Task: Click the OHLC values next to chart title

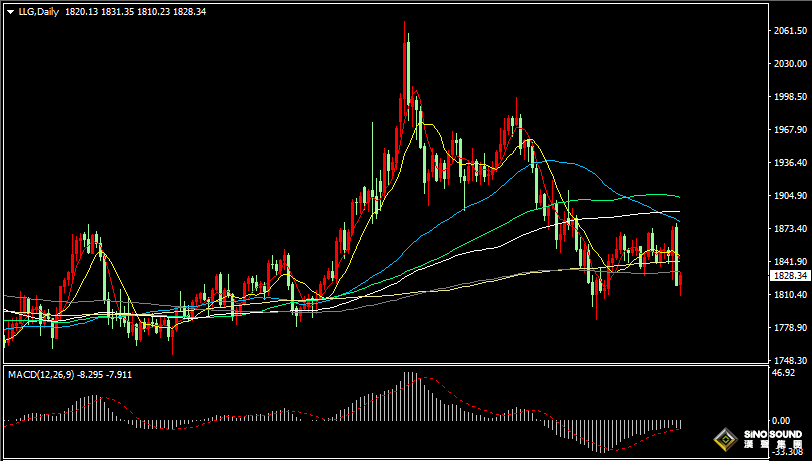Action: coord(135,11)
